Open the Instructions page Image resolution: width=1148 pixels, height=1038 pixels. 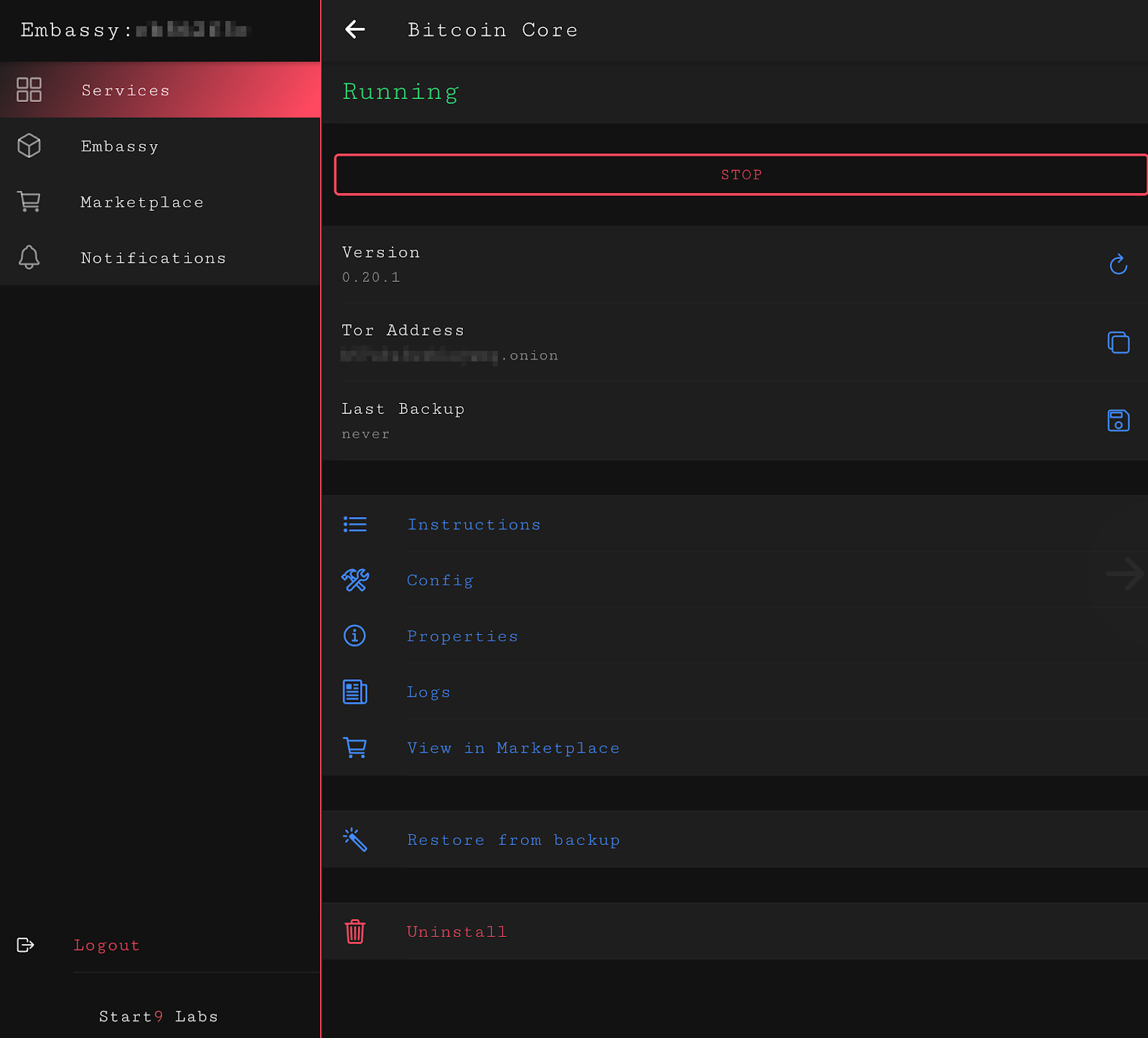click(x=474, y=524)
